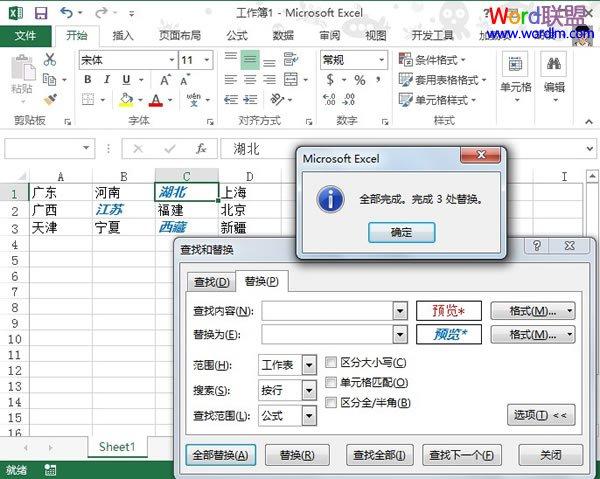The height and width of the screenshot is (479, 600).
Task: Toggle middle align (highlighted green)
Action: click(250, 60)
